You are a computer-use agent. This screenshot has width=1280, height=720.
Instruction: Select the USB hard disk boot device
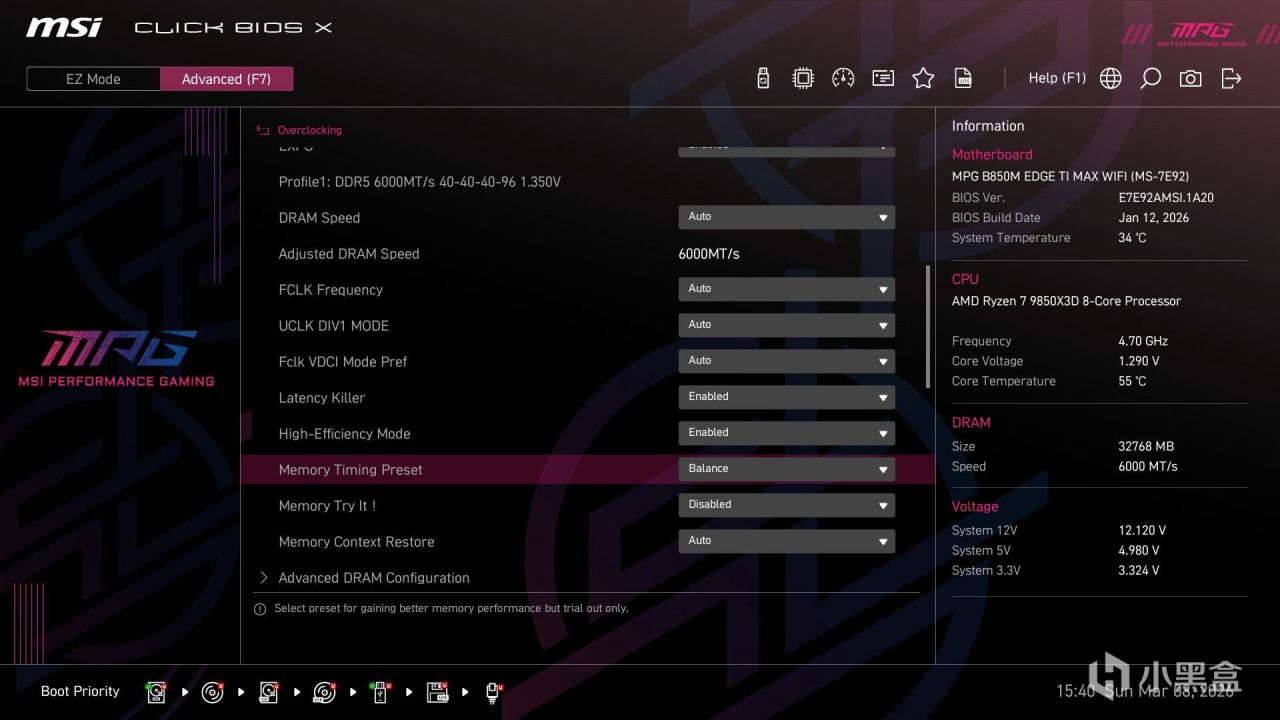(x=268, y=692)
